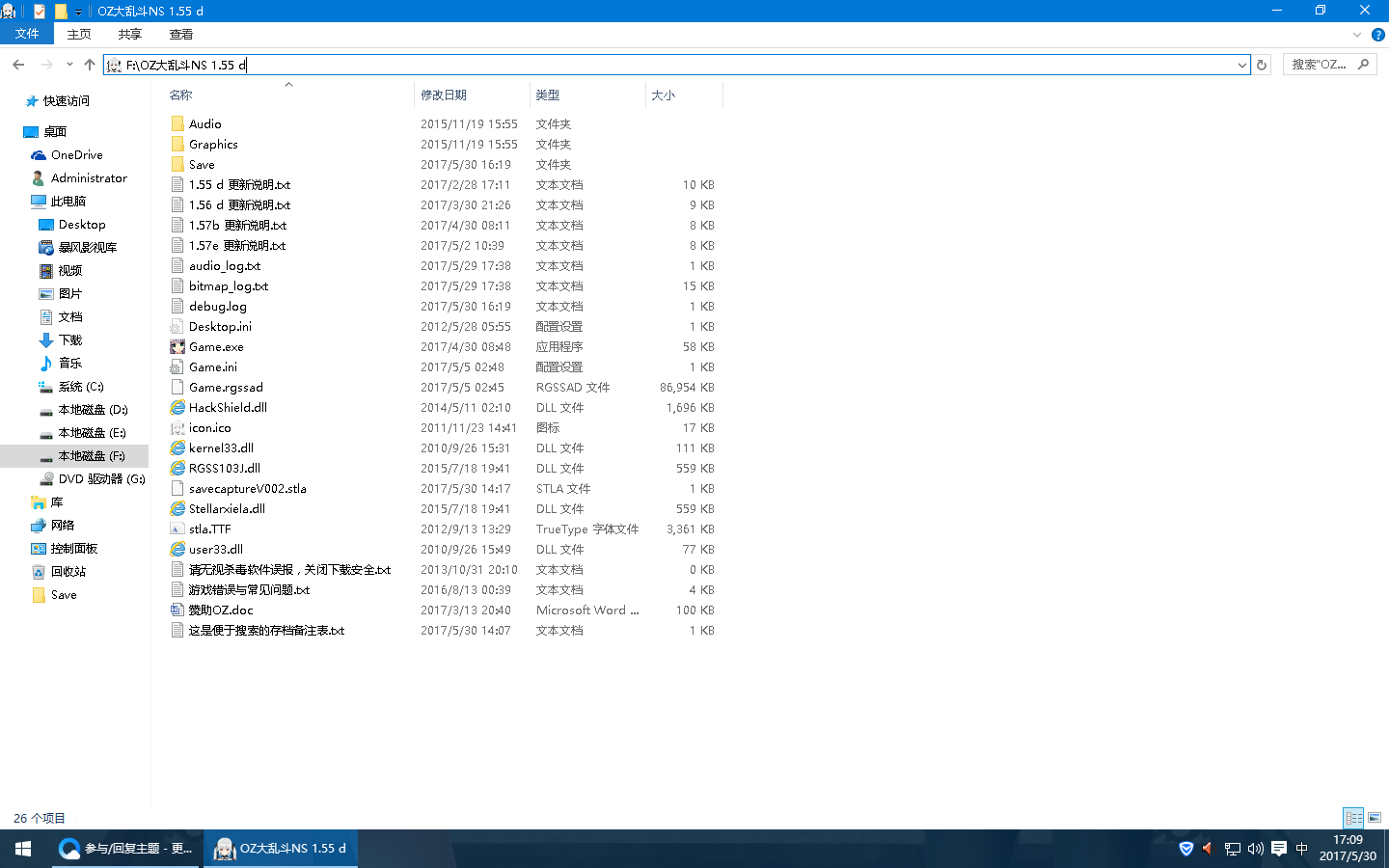Switch to large icons view layout

click(x=1375, y=817)
